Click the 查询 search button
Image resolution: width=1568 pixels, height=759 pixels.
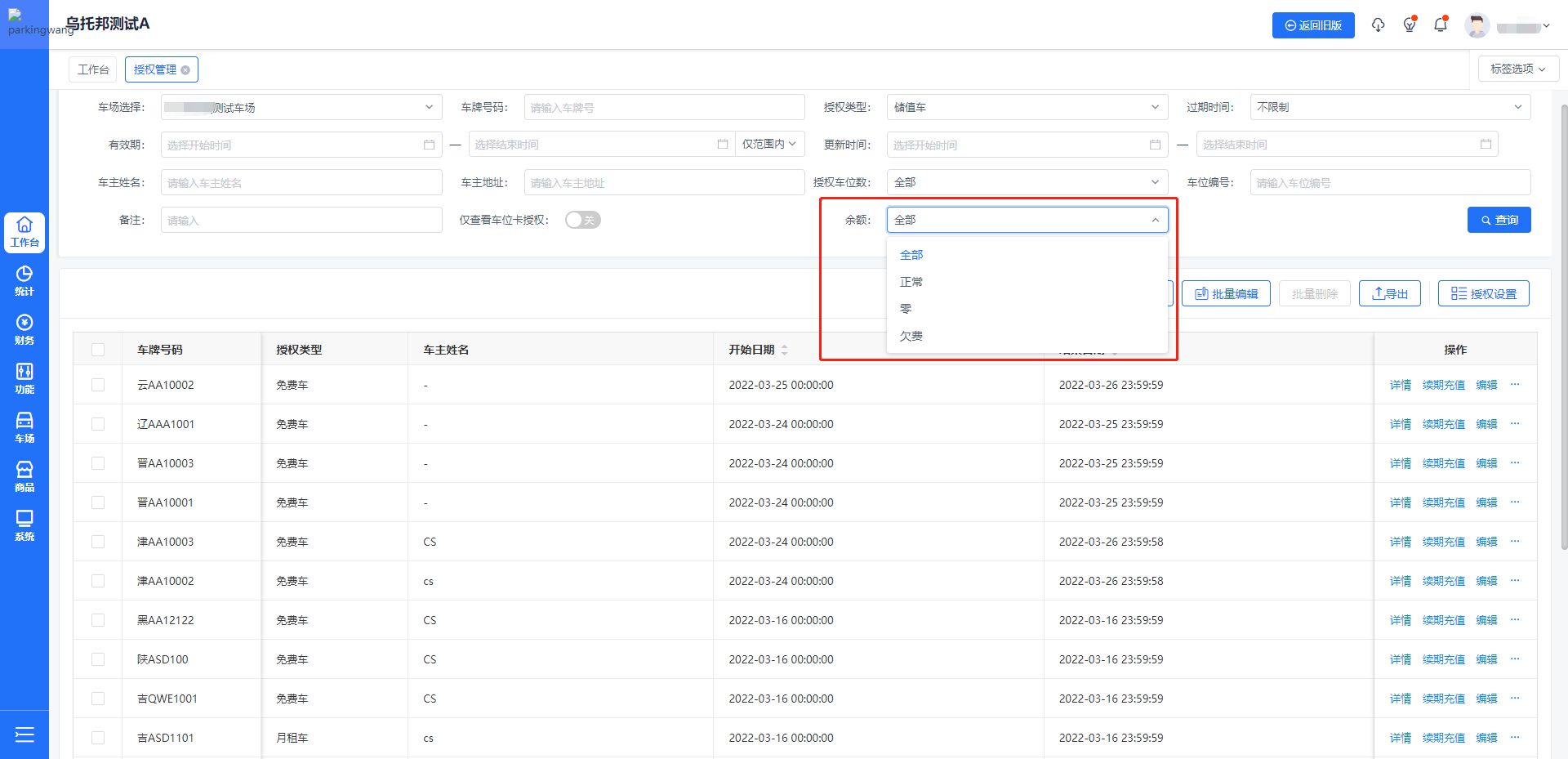pos(1499,220)
